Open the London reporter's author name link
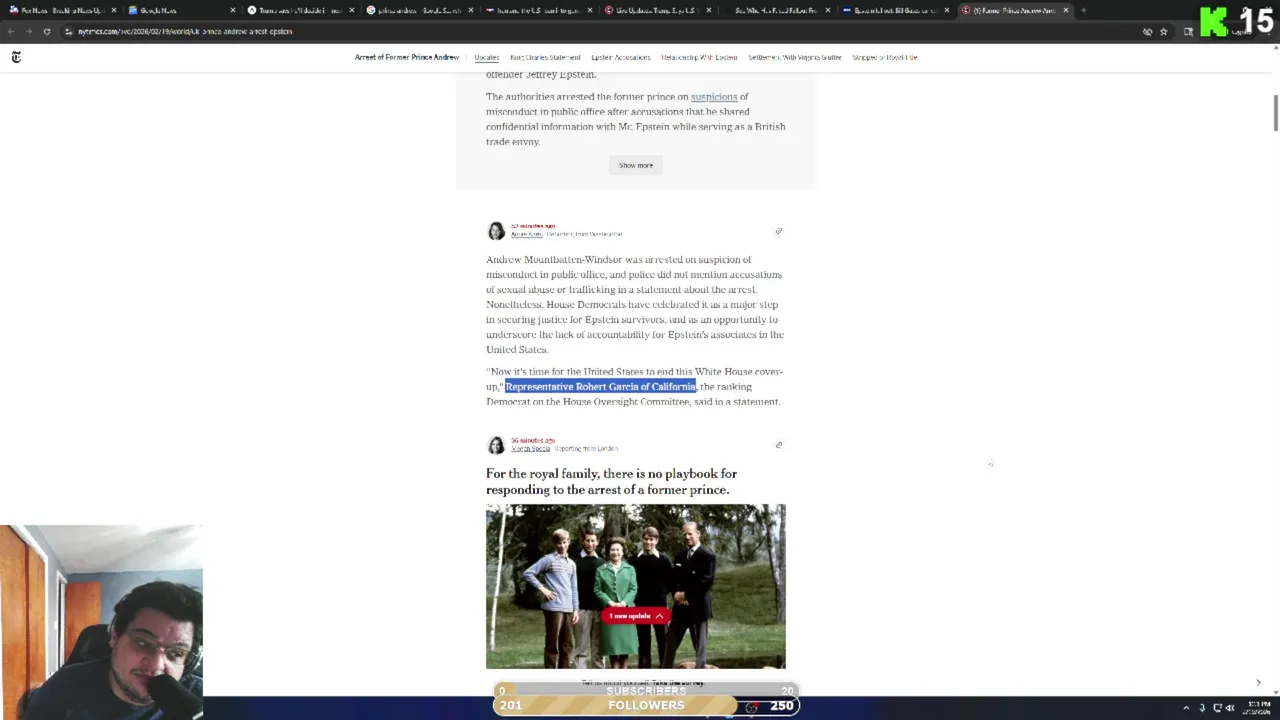This screenshot has width=1280, height=720. 531,448
